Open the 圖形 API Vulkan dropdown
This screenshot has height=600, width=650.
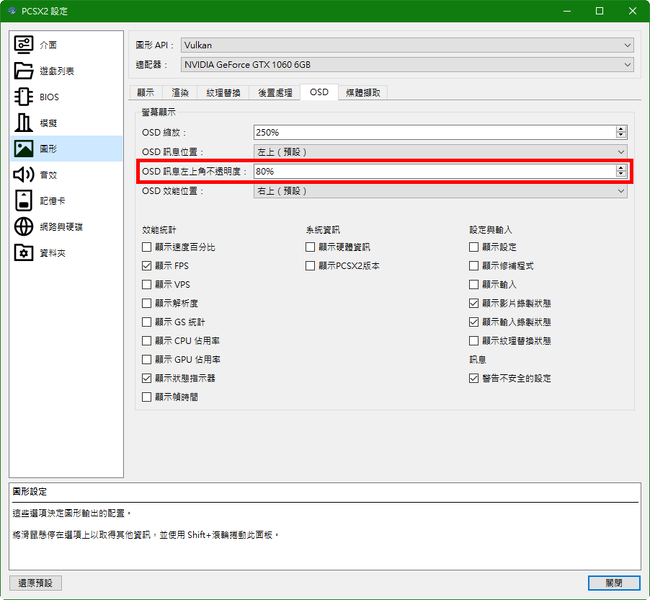tap(407, 45)
